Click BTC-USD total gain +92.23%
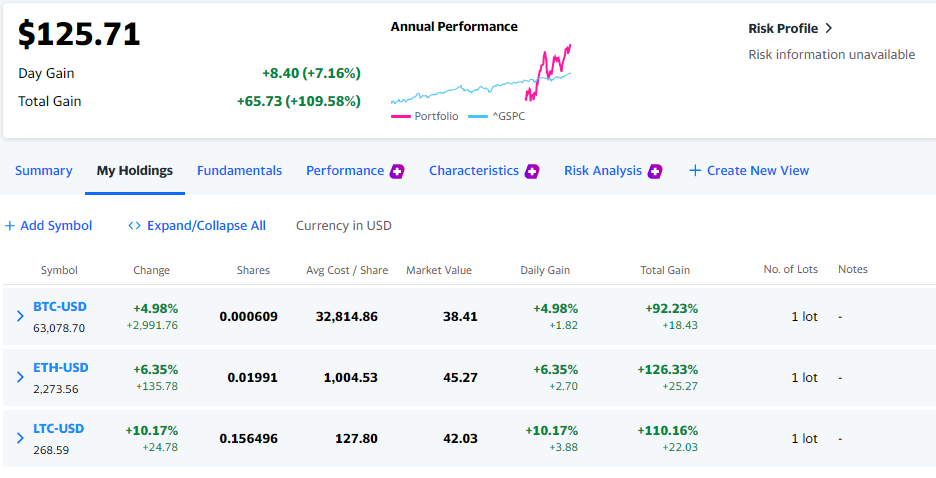This screenshot has width=936, height=478. click(672, 309)
